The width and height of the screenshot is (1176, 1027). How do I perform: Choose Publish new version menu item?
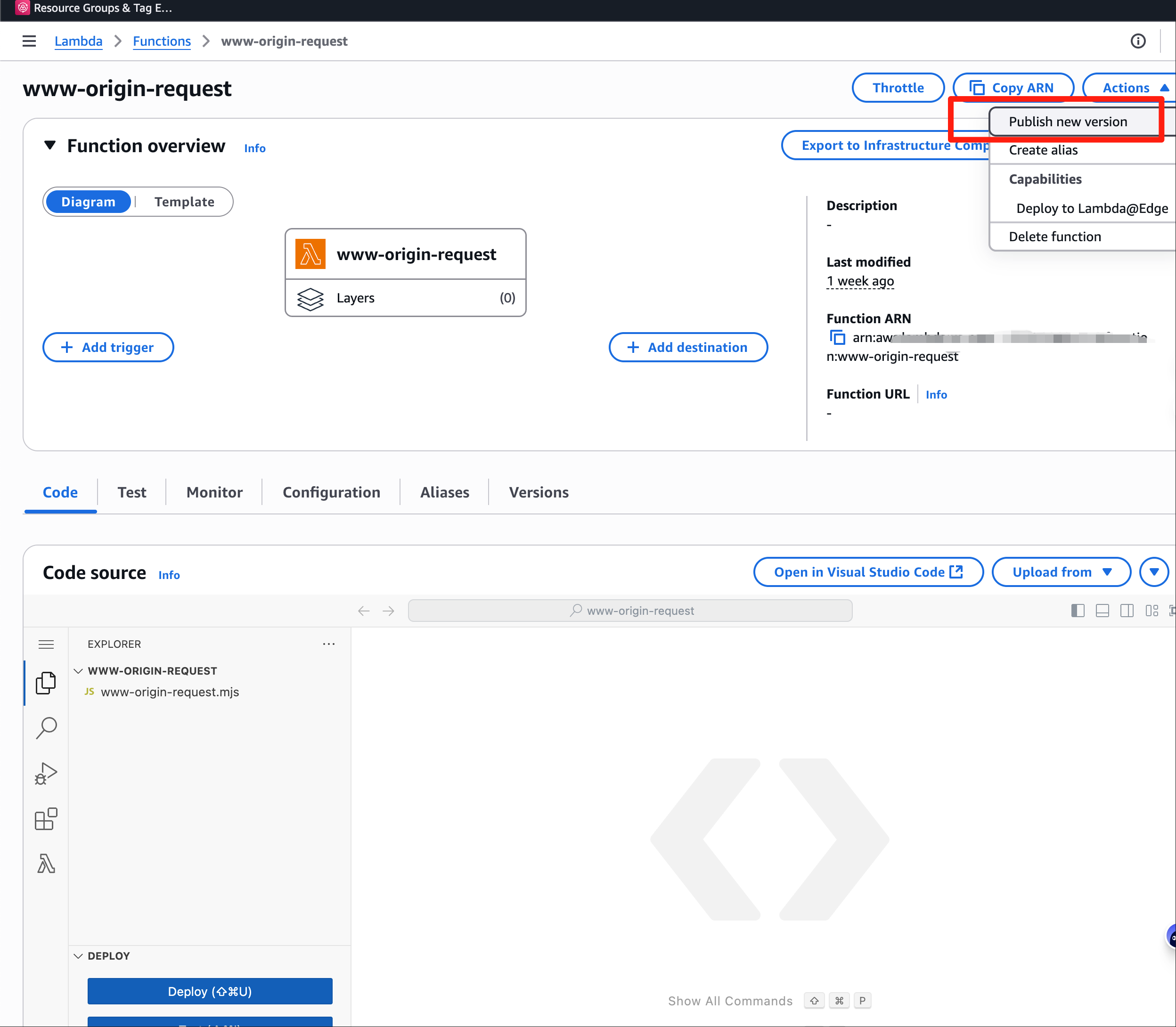(x=1067, y=122)
